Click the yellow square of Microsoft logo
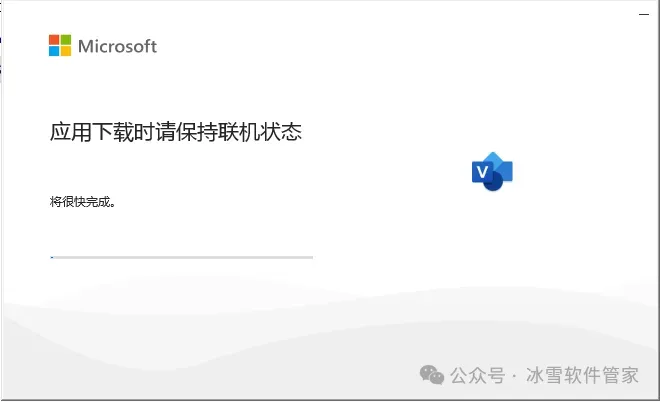The image size is (660, 402). [66, 51]
